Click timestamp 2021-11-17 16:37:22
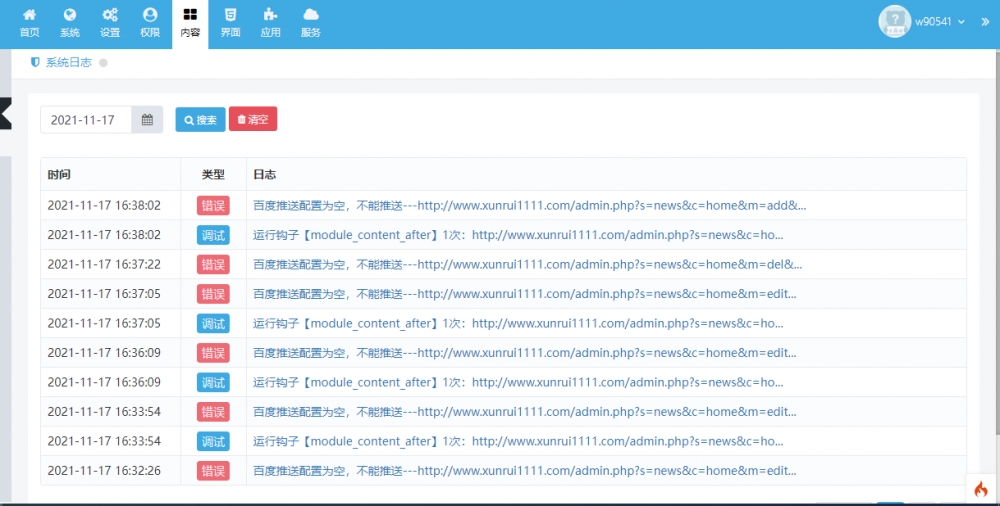The width and height of the screenshot is (1000, 506). 104,264
